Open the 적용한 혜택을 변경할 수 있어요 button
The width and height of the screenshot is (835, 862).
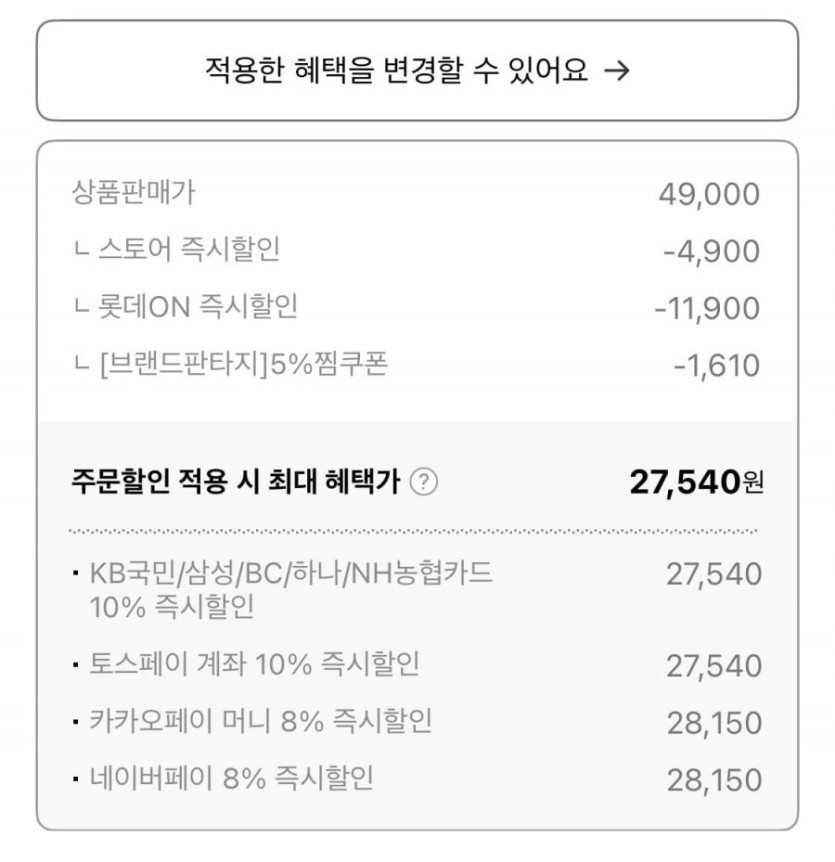pyautogui.click(x=417, y=70)
